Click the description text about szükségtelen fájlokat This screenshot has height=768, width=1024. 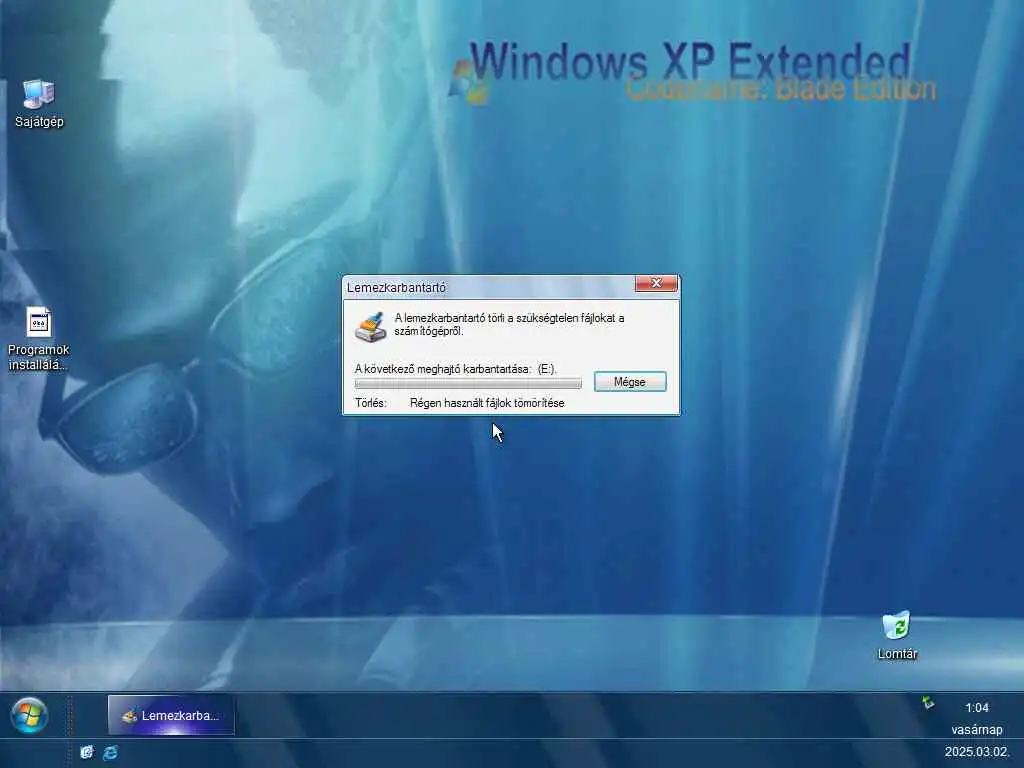[509, 325]
